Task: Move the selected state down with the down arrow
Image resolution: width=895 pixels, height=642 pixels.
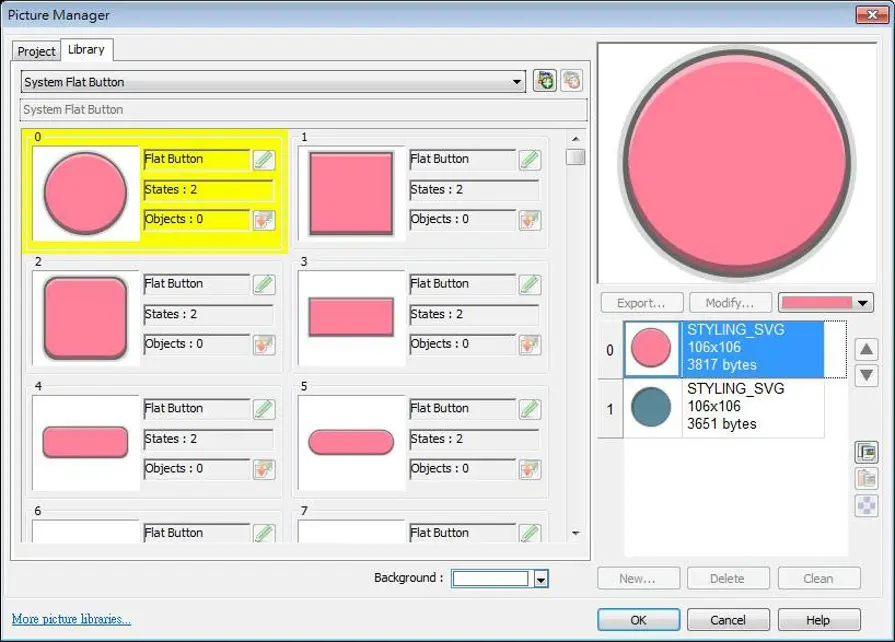Action: click(866, 375)
